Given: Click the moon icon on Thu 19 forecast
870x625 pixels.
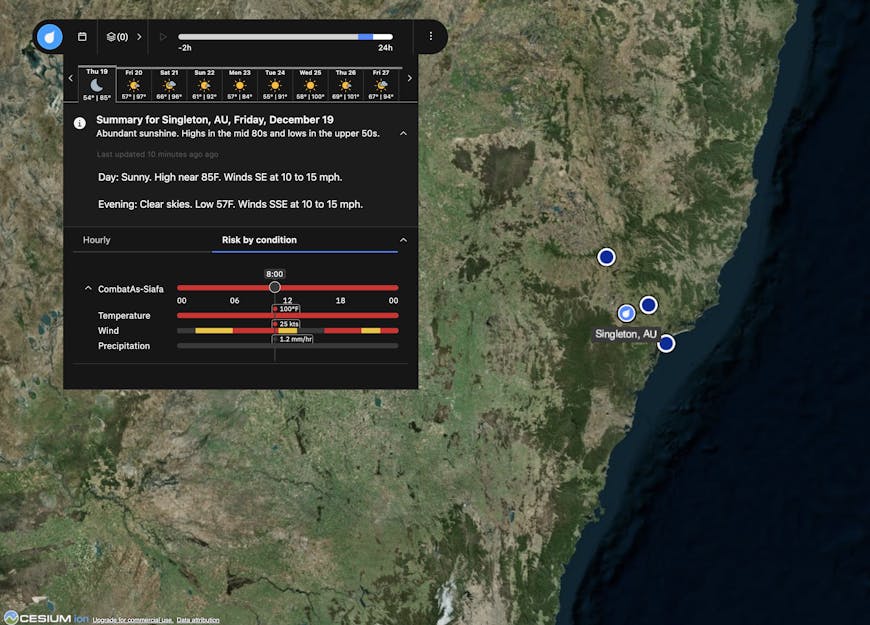Looking at the screenshot, I should [x=96, y=84].
